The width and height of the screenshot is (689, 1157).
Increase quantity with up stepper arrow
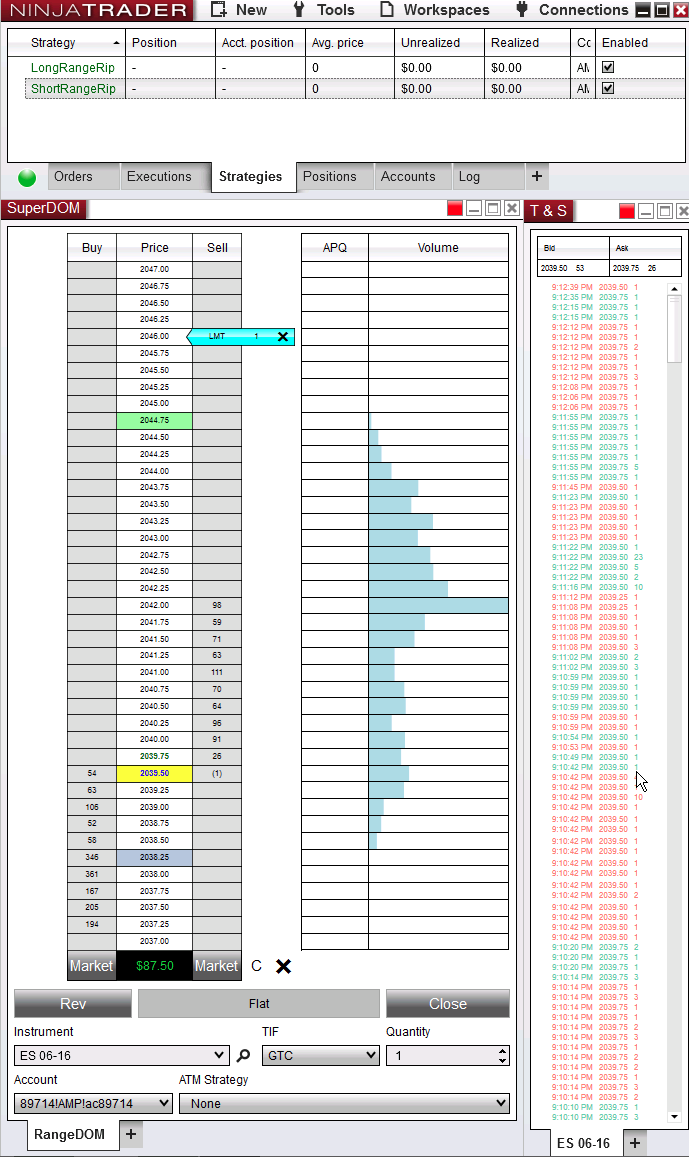click(x=502, y=1051)
